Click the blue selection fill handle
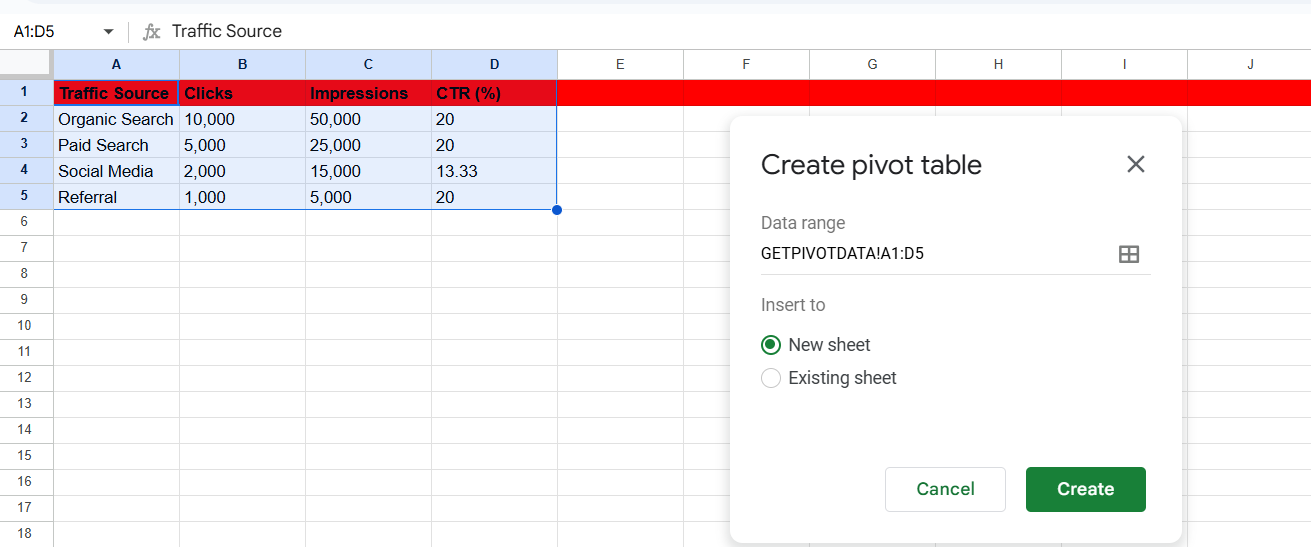 tap(557, 210)
